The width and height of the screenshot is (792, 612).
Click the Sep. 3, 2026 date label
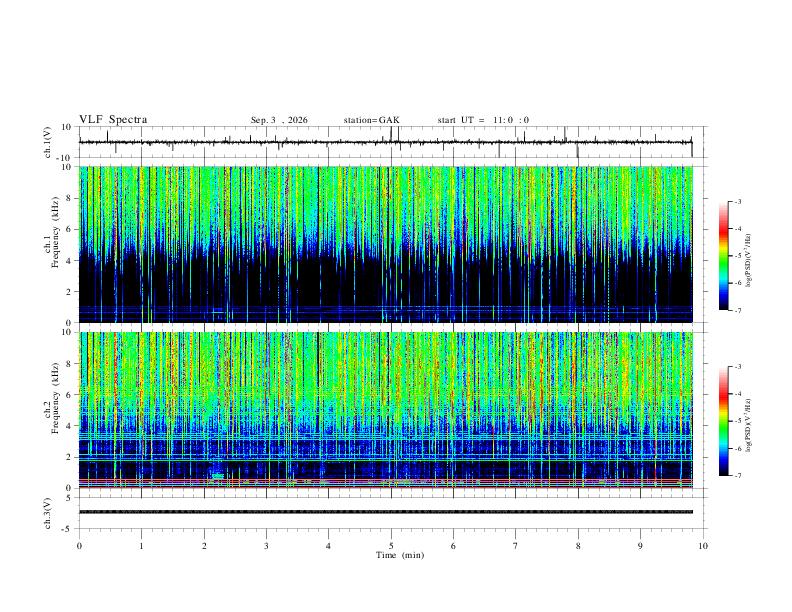pos(279,120)
